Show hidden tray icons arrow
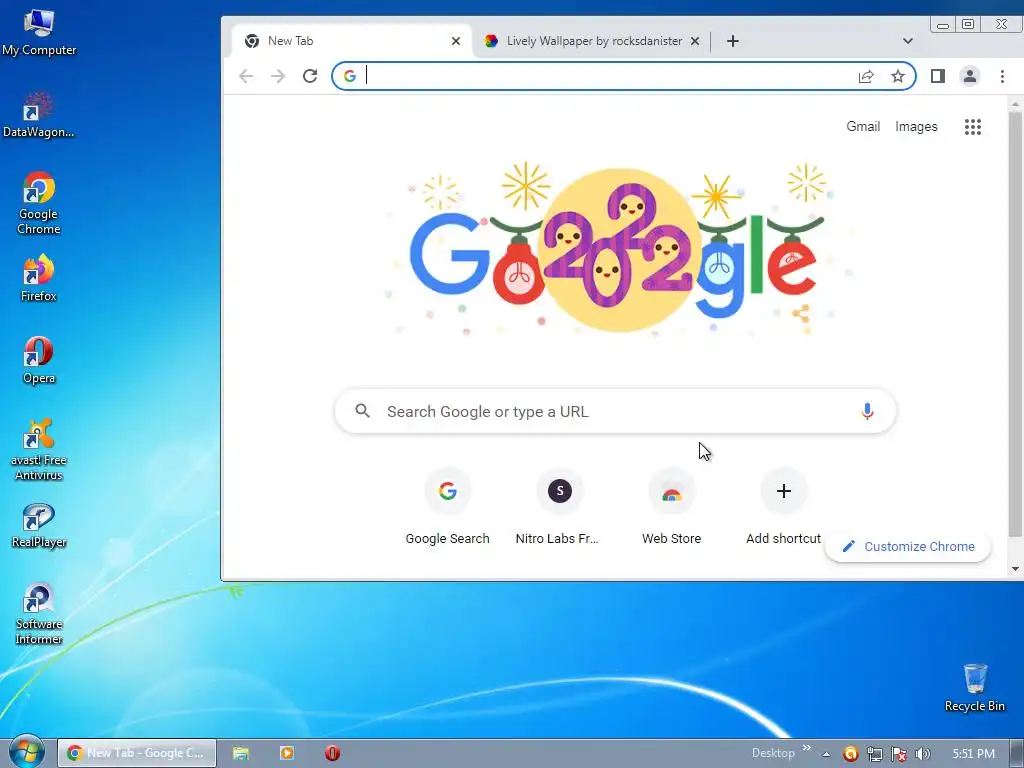This screenshot has width=1024, height=768. pos(826,754)
